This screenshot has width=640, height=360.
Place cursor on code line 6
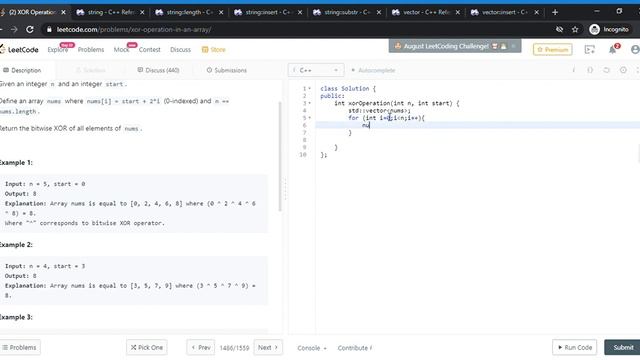coord(477,125)
